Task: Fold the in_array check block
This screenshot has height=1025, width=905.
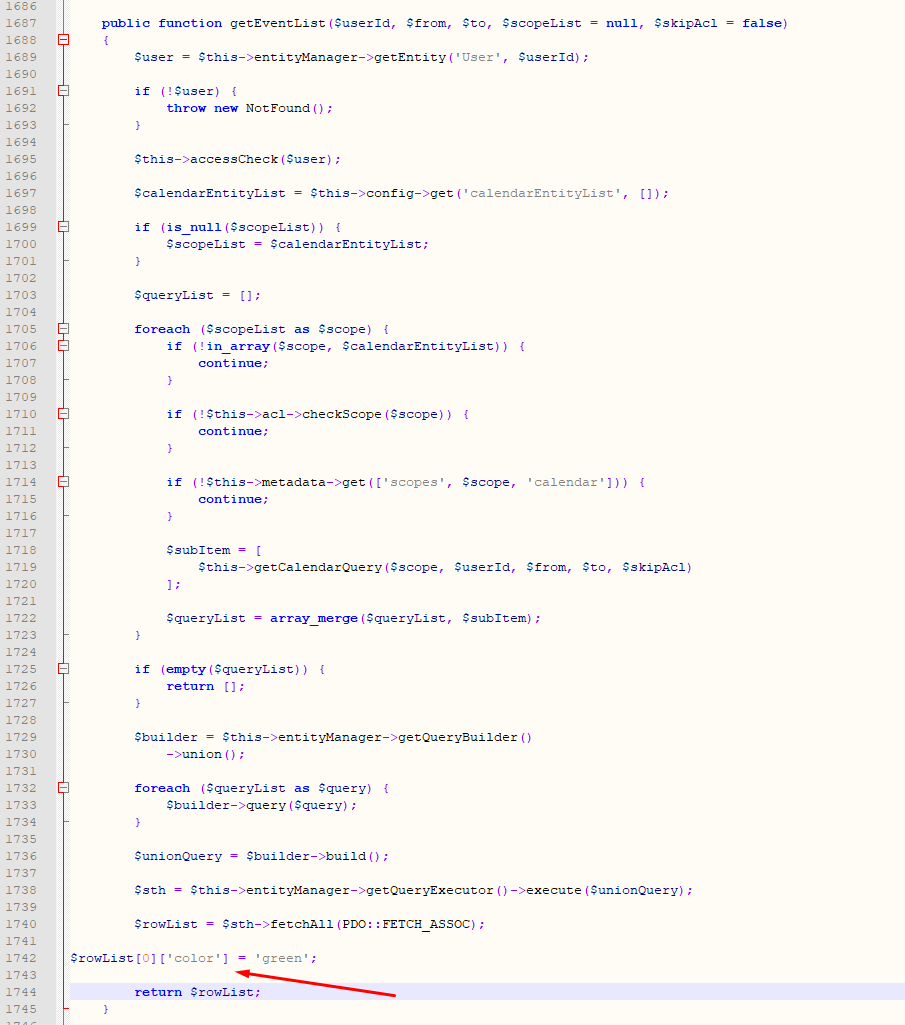Action: click(64, 346)
